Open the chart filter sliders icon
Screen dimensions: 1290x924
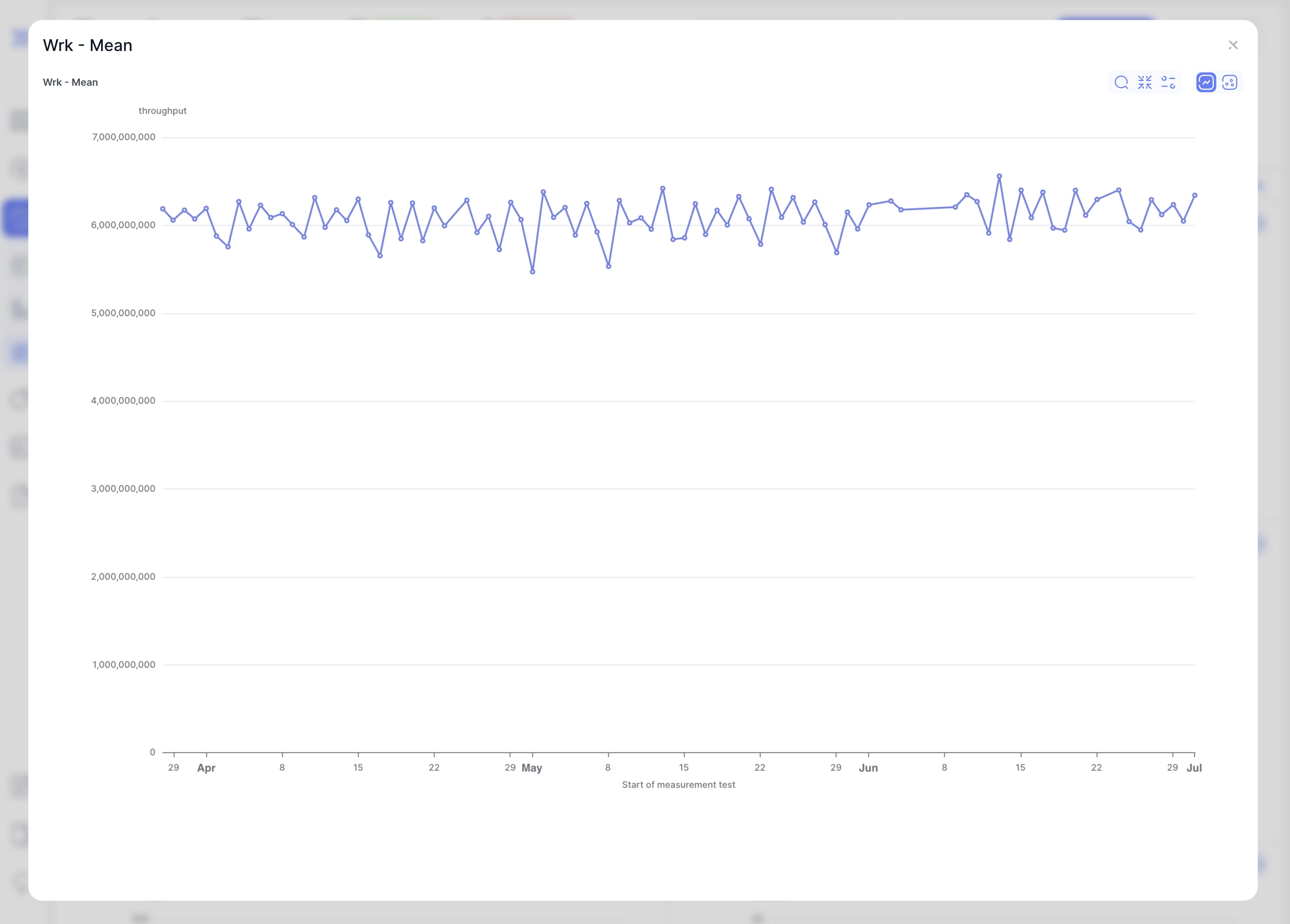coord(1169,83)
